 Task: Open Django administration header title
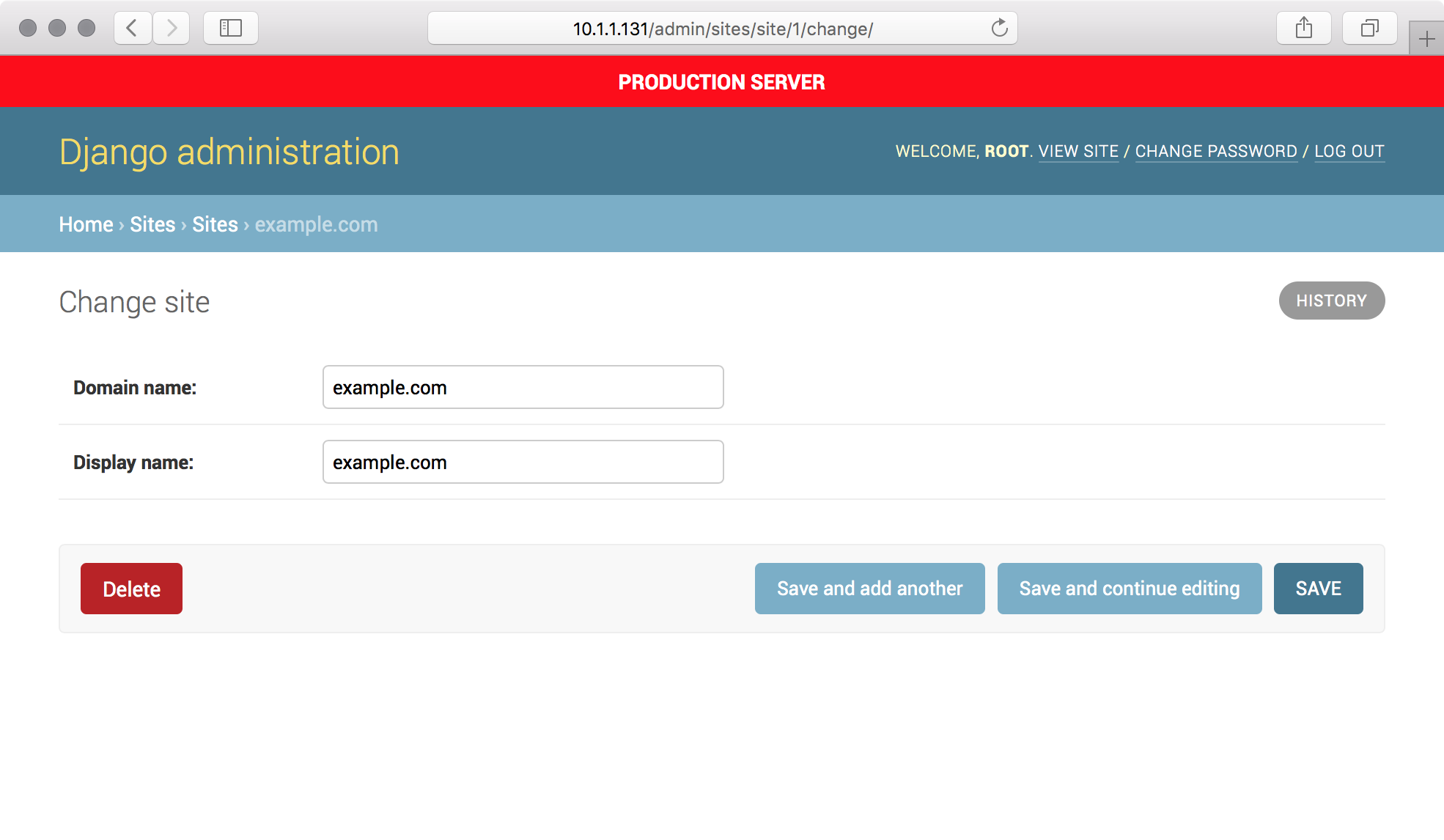229,152
